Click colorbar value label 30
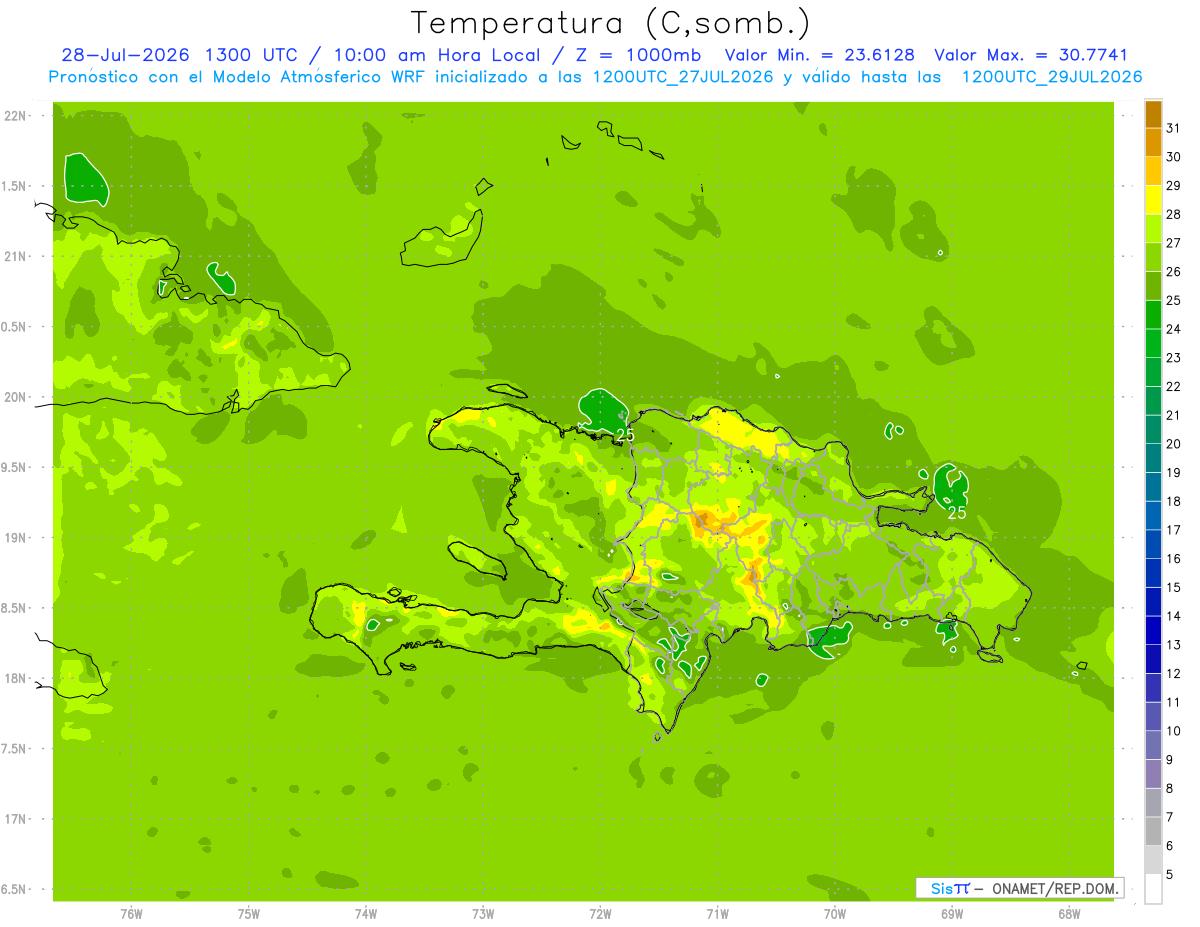The image size is (1200, 927). pos(1173,157)
